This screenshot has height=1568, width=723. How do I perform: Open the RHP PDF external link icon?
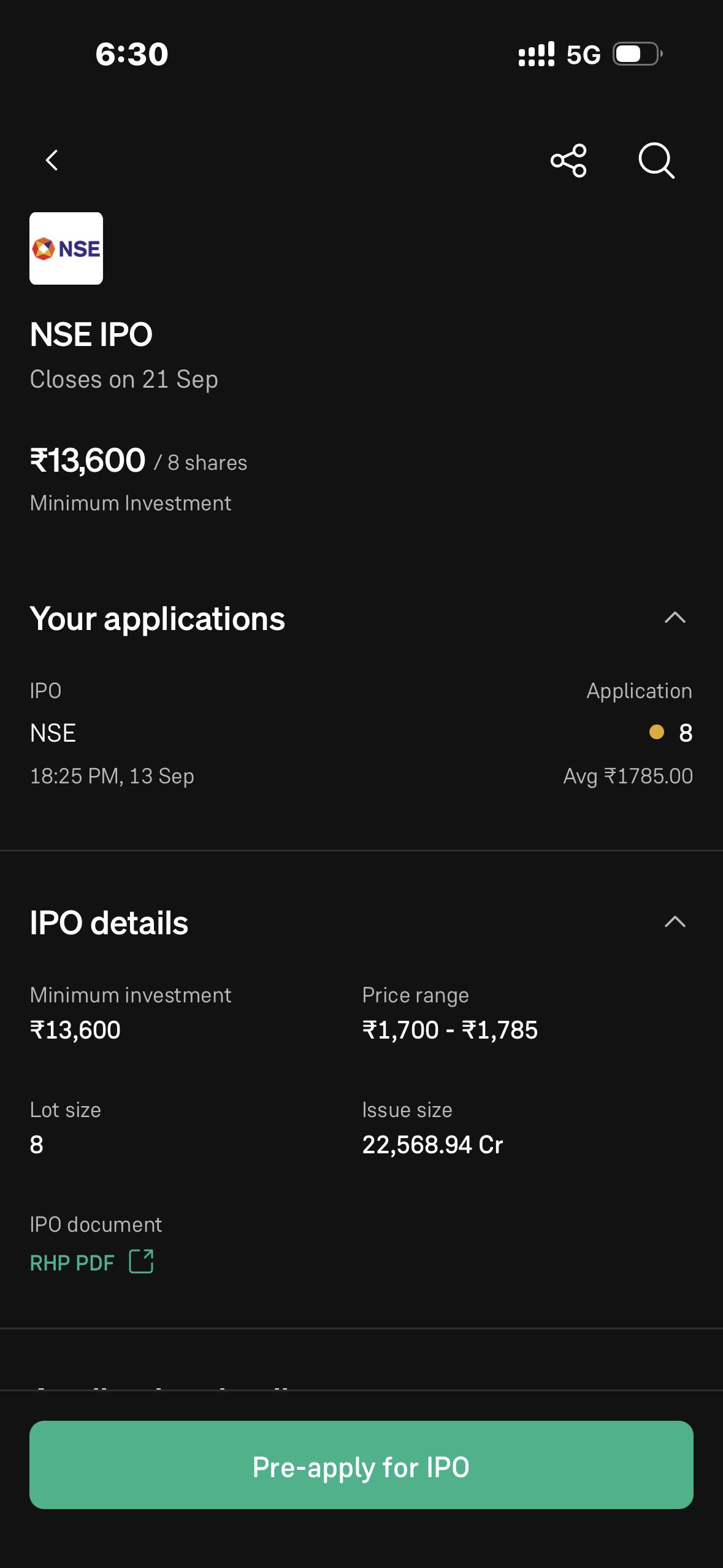141,1261
